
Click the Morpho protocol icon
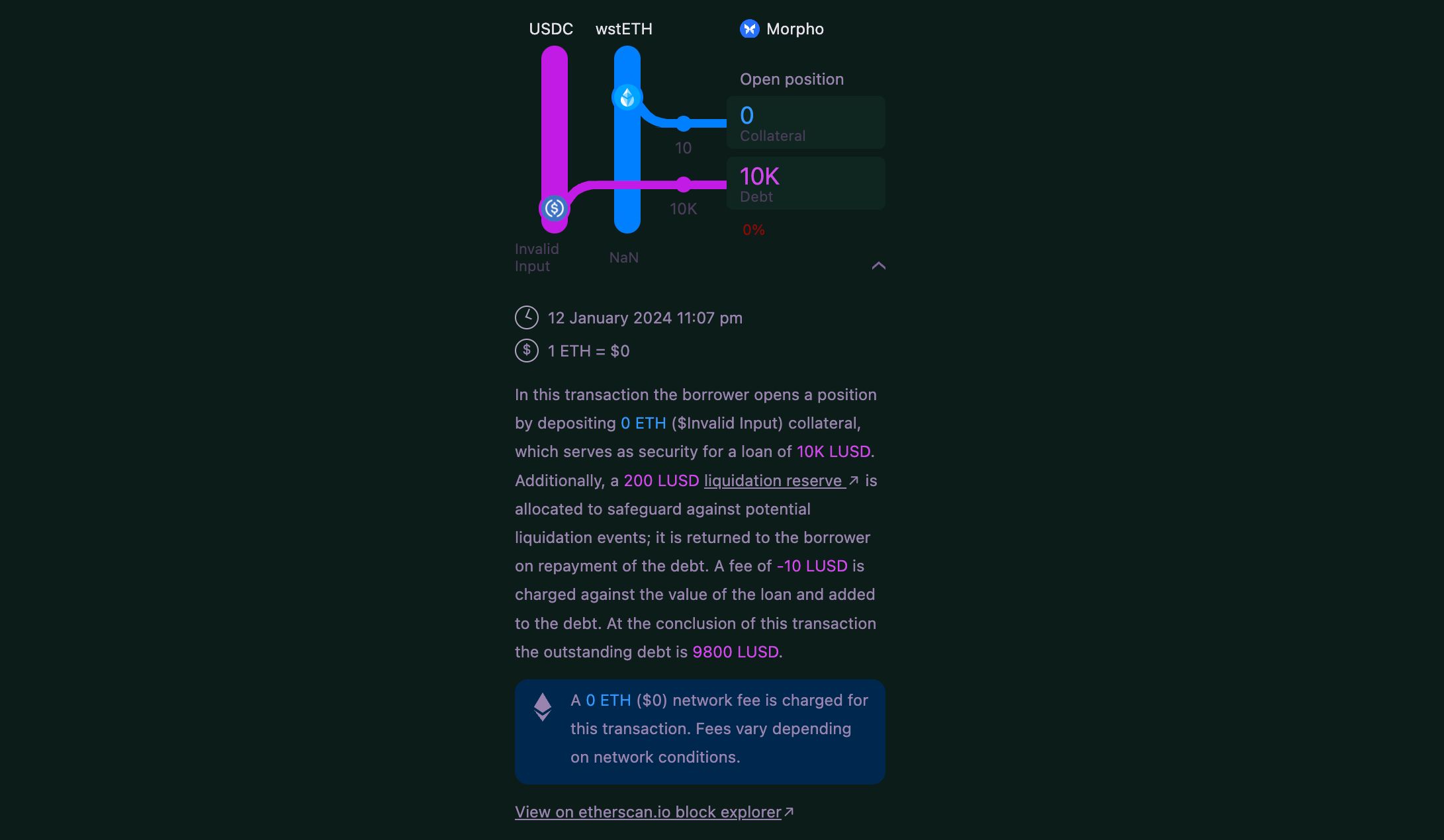(x=749, y=28)
